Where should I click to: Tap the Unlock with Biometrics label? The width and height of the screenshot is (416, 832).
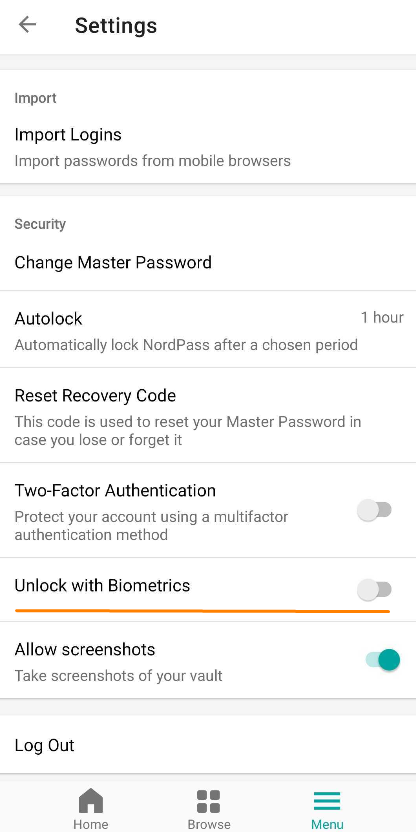pyautogui.click(x=102, y=585)
